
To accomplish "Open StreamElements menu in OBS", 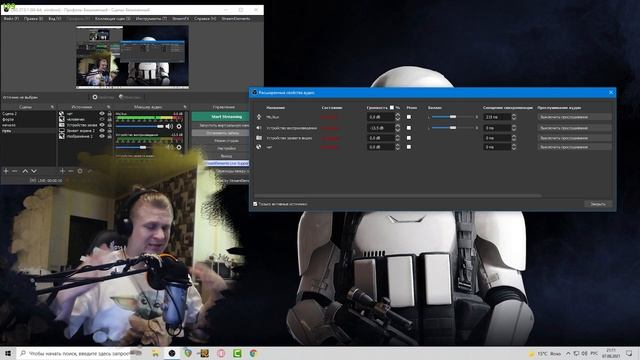I will (236, 19).
